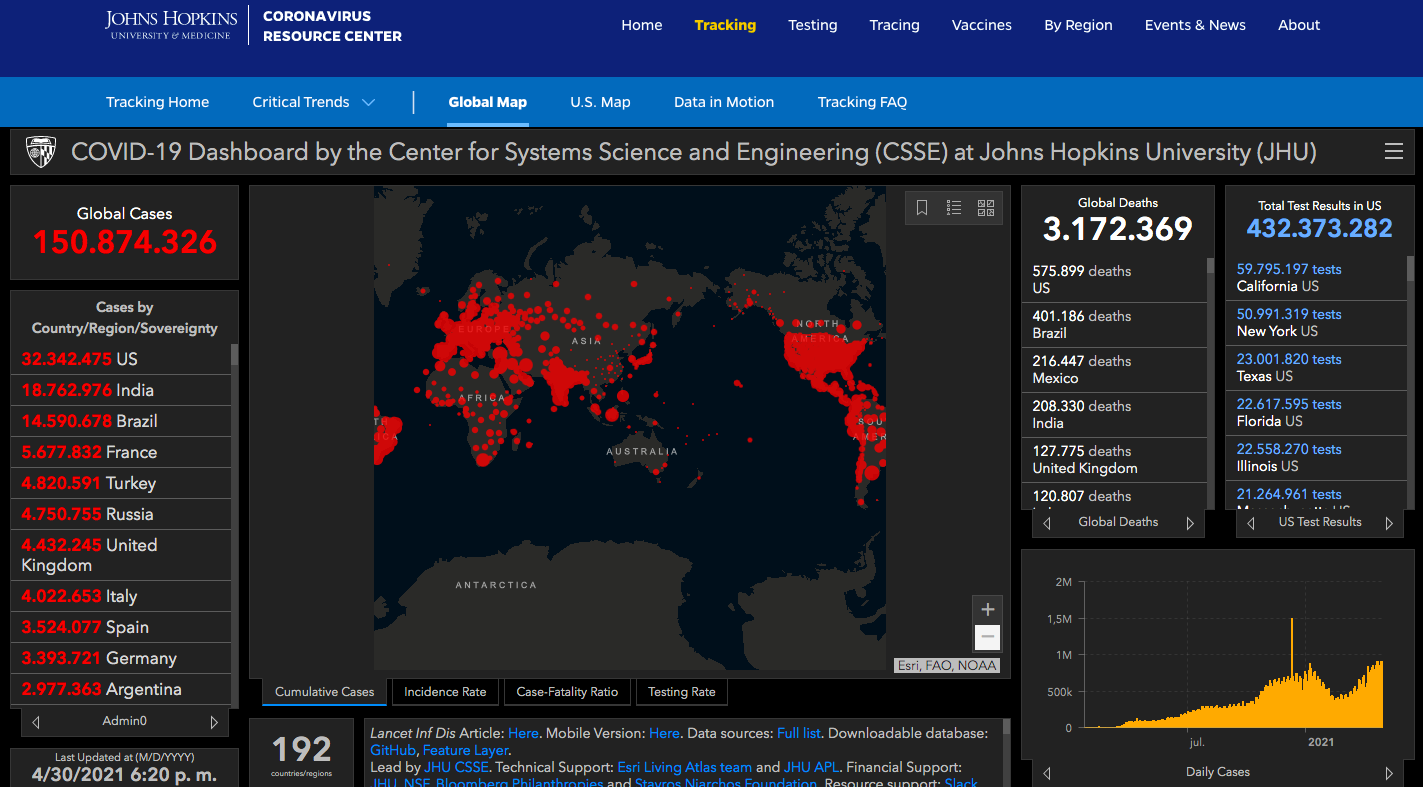Open the GitHub database link
Screen dimensions: 1423x787
393,750
